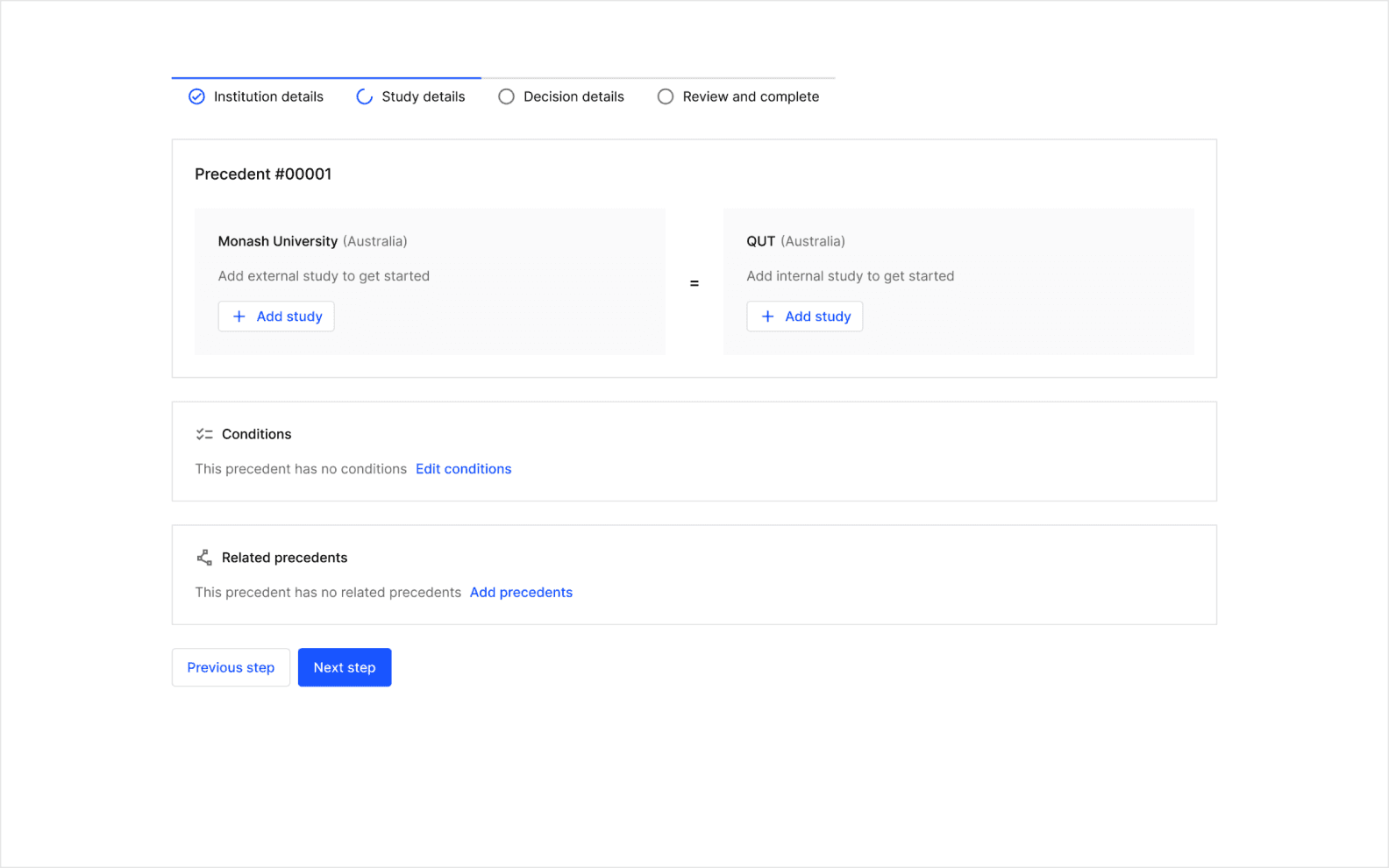Click 'Add internal study to get started' text
Image resolution: width=1389 pixels, height=868 pixels.
851,276
